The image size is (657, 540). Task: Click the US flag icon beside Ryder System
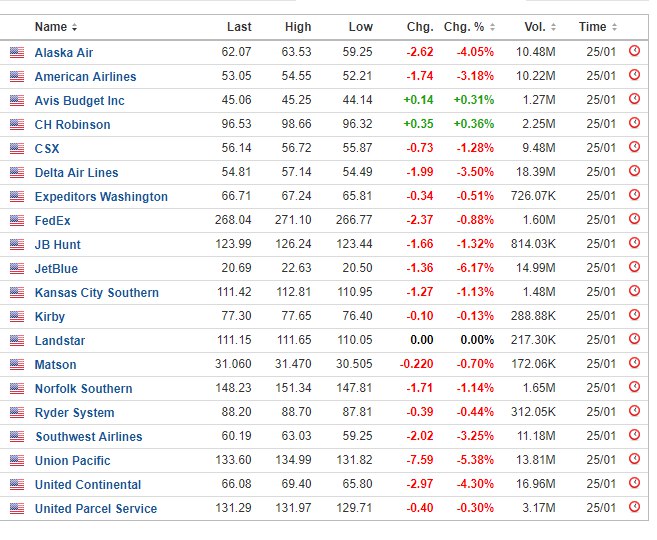tap(17, 413)
